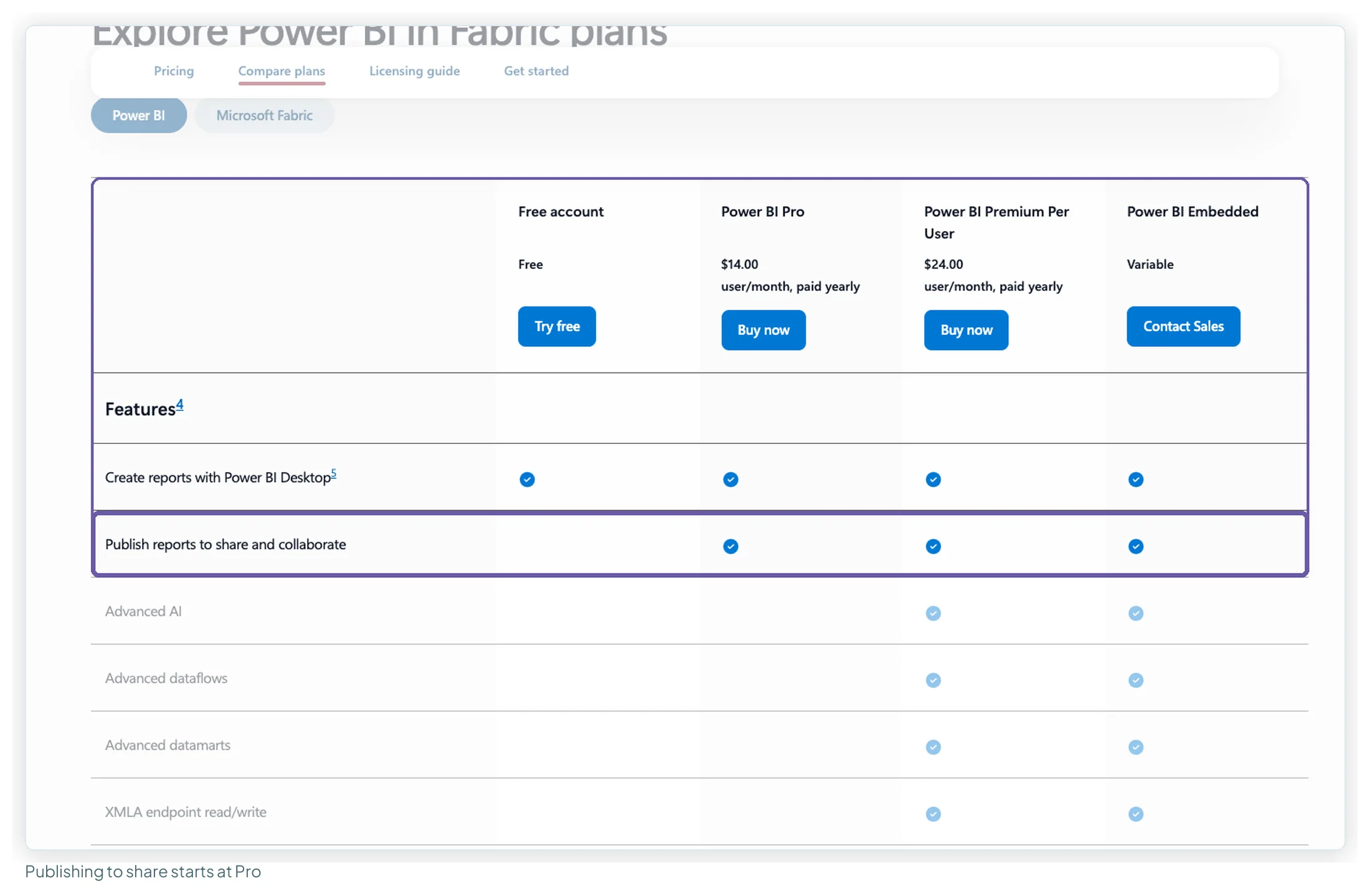Click the Power BI Pro column heading
The image size is (1370, 896).
point(763,212)
